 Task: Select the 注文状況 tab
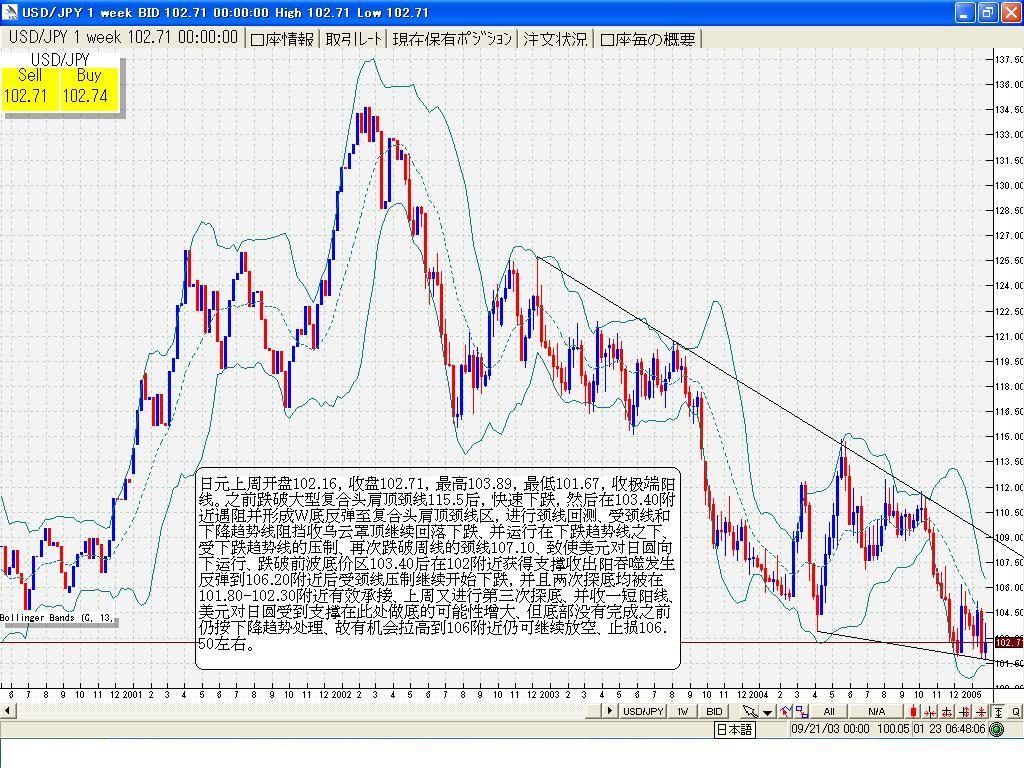pos(554,39)
